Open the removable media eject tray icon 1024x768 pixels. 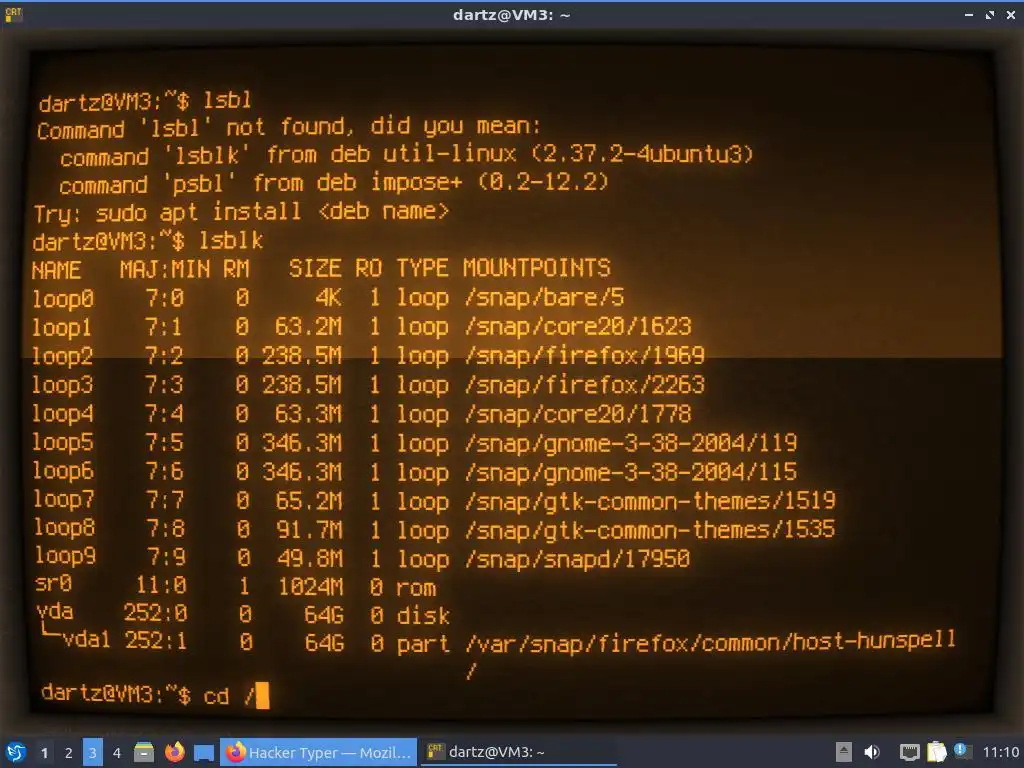(844, 752)
